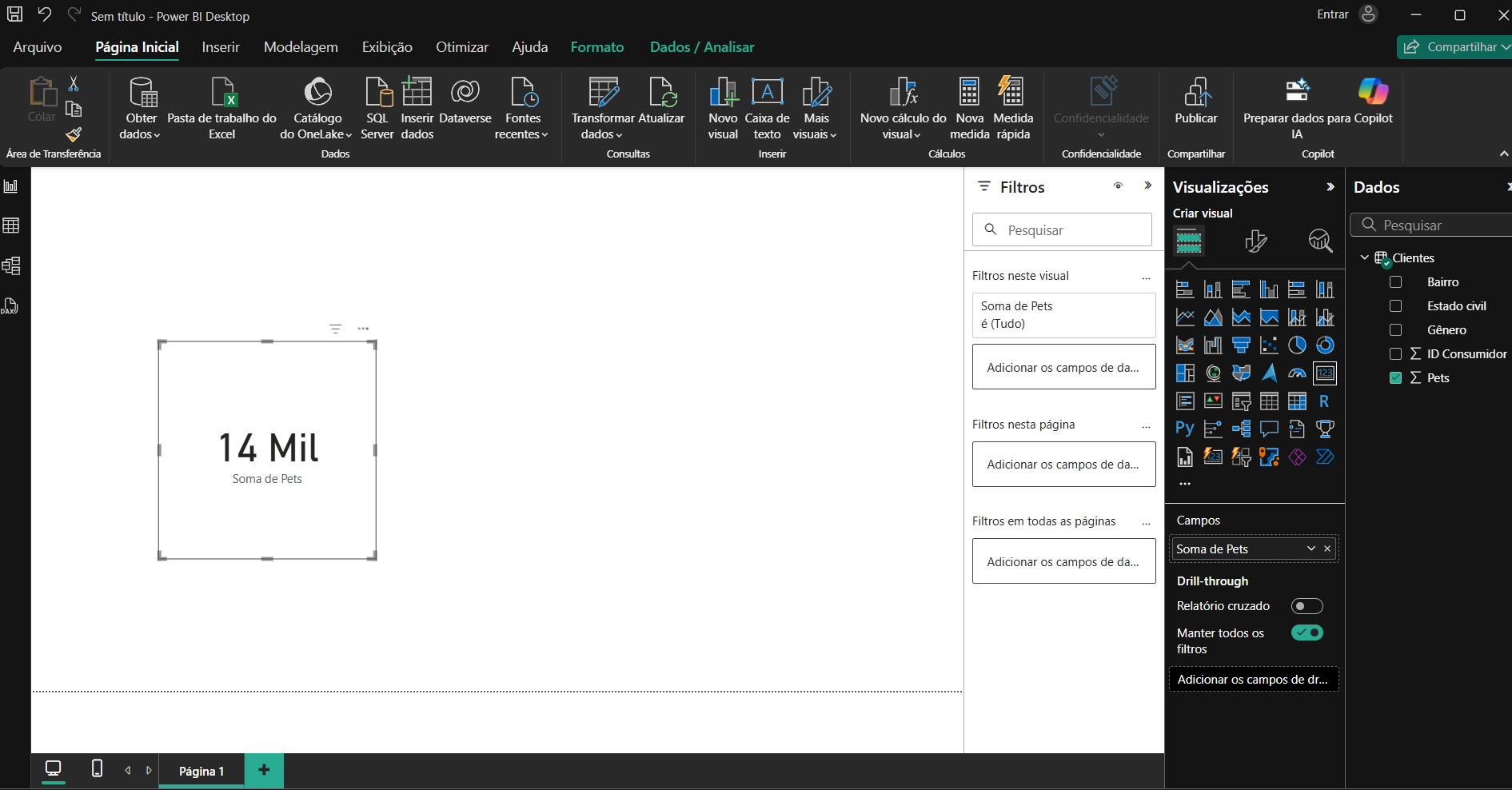Open the Modelagem ribbon tab
Viewport: 1512px width, 790px height.
click(x=301, y=47)
